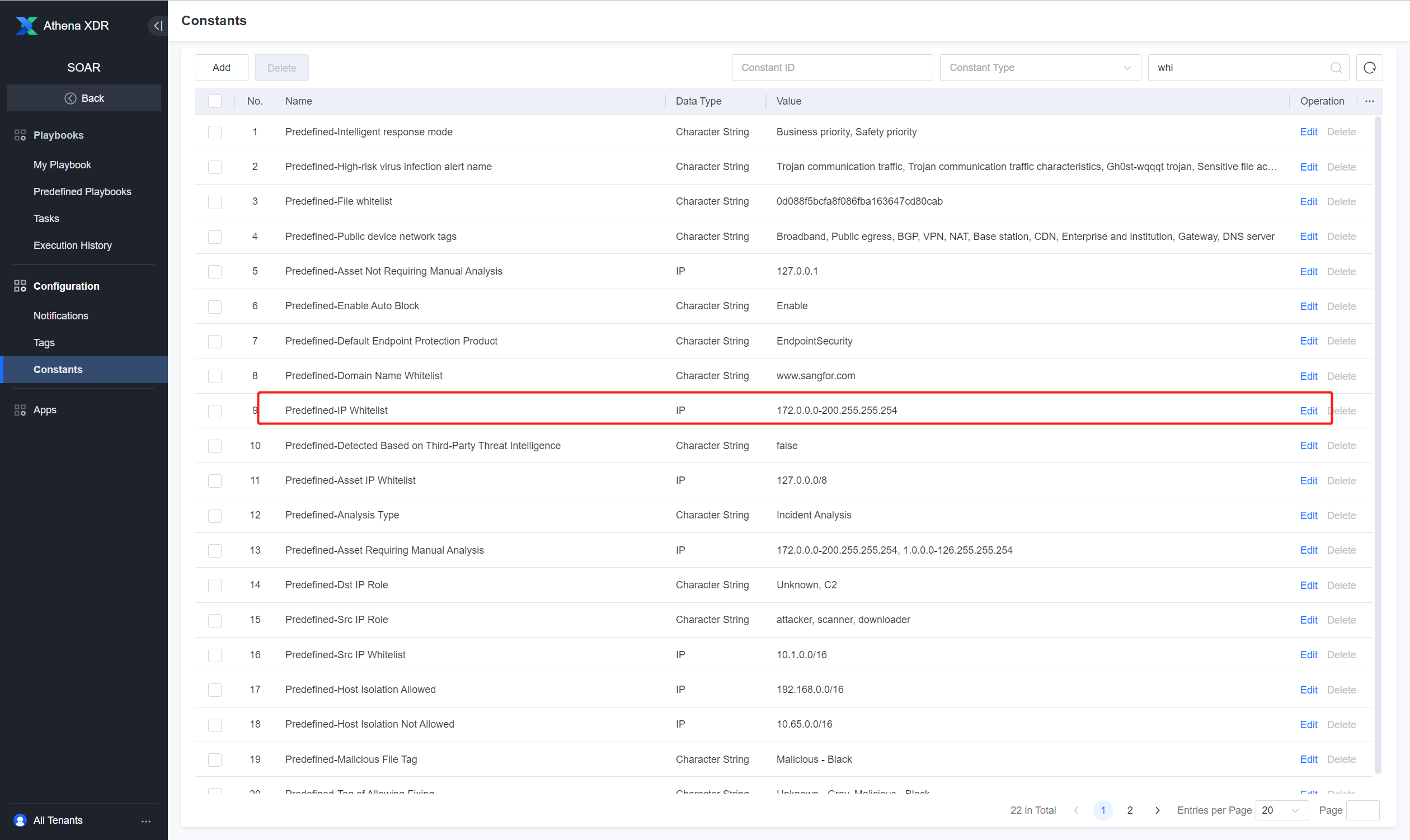This screenshot has height=840, width=1410.
Task: Click value '192.168.0.0/16'
Action: (810, 690)
